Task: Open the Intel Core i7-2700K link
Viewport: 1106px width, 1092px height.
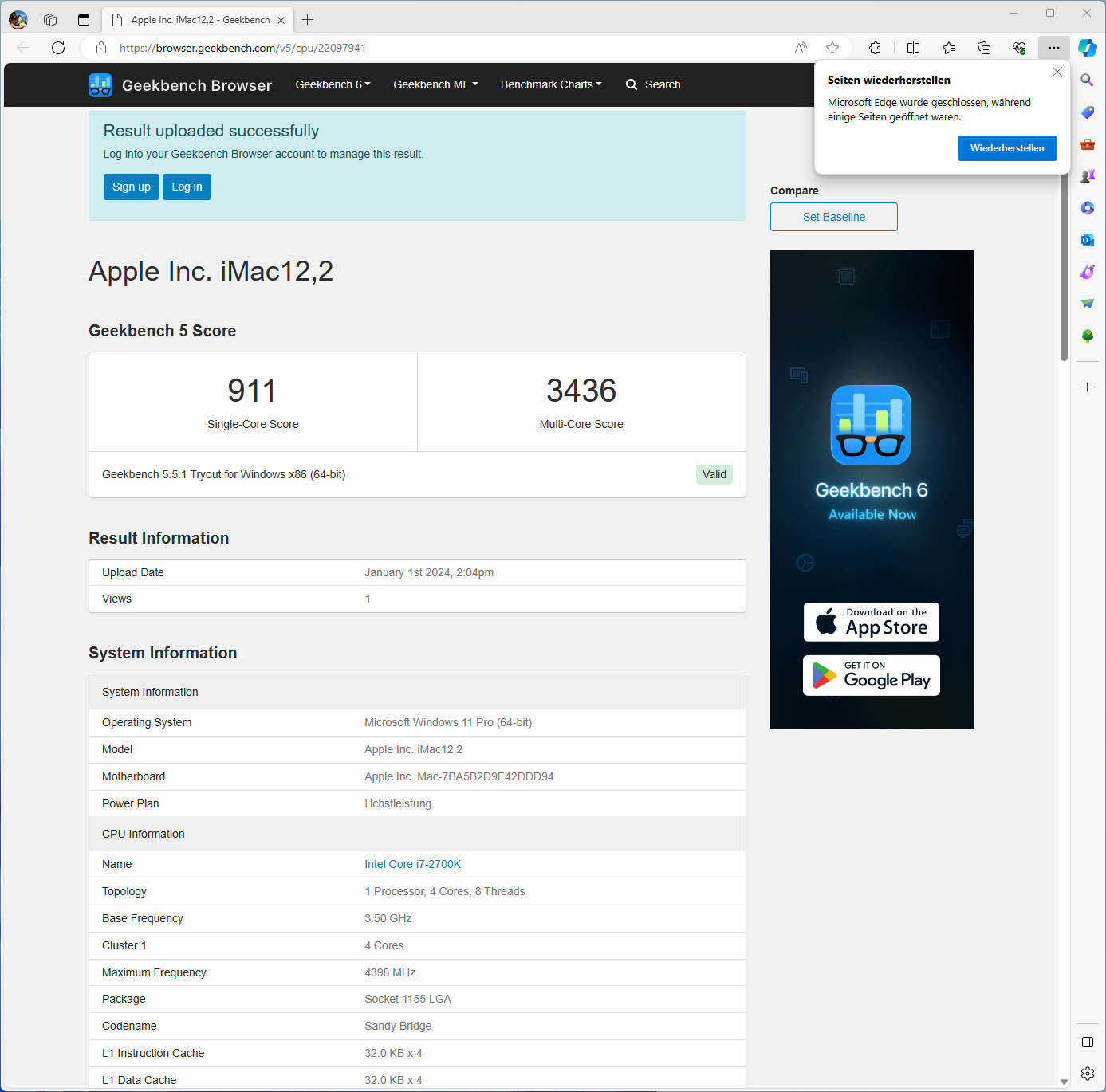Action: (413, 864)
